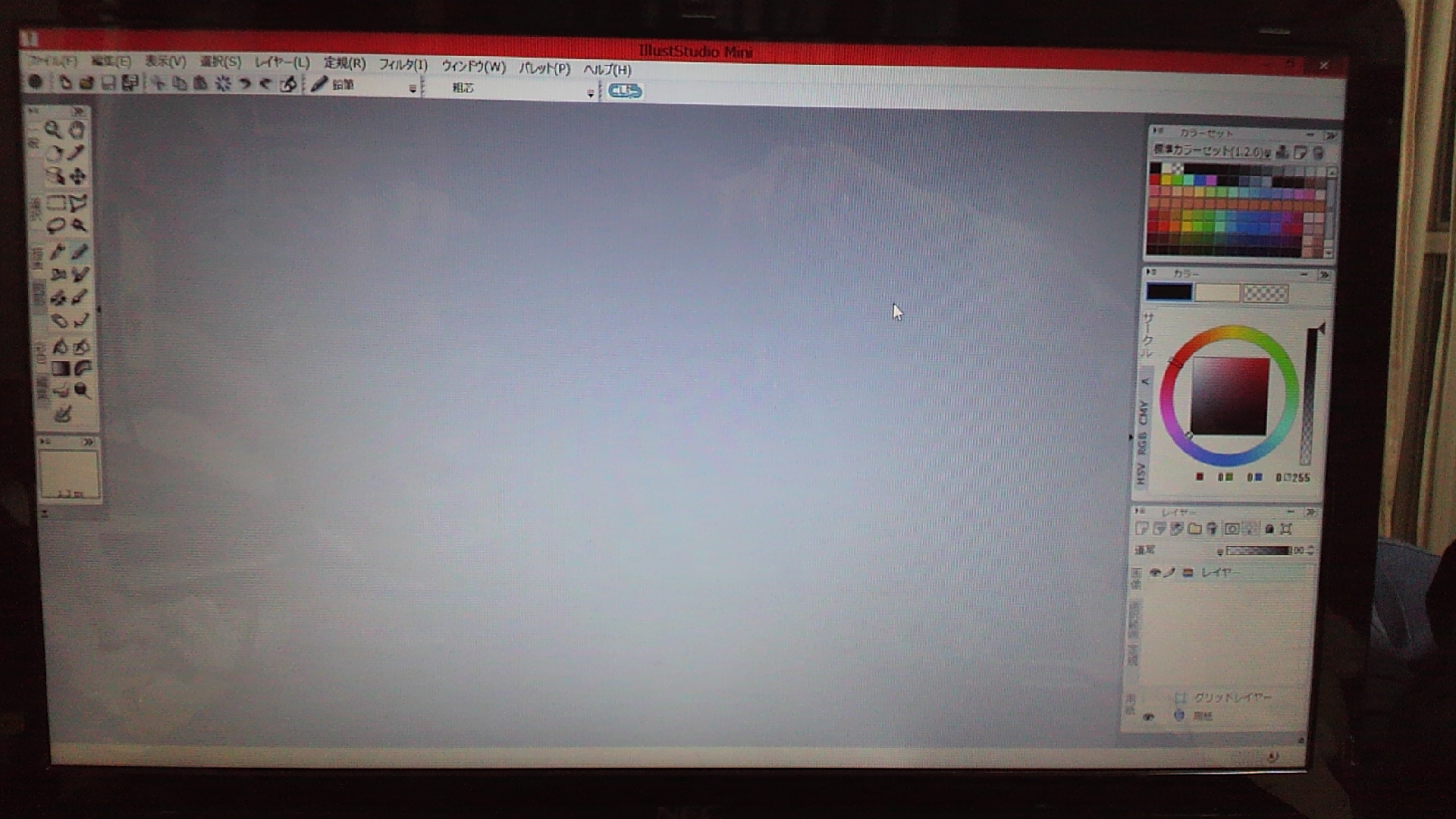1456x819 pixels.
Task: Select the Magnifier zoom tool
Action: [52, 130]
